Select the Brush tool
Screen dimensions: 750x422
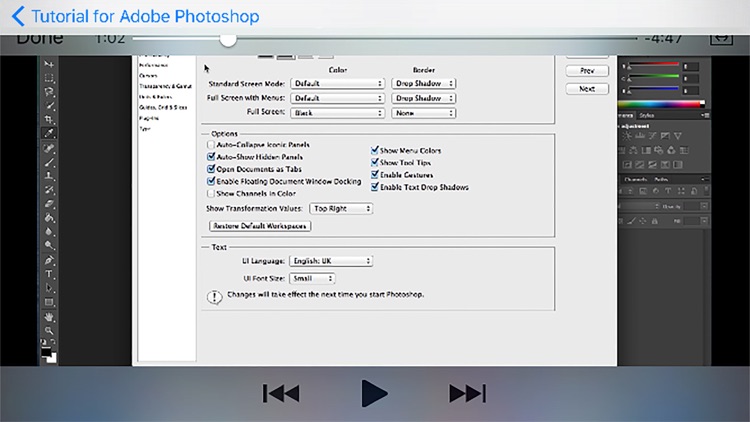[49, 162]
